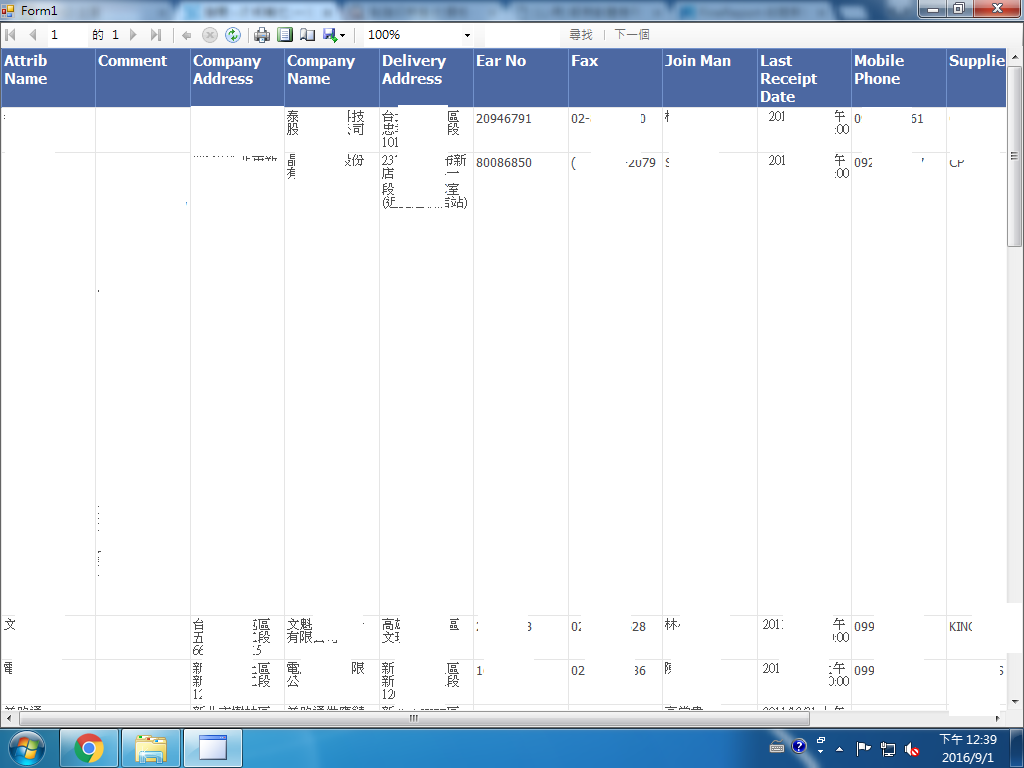Image resolution: width=1024 pixels, height=768 pixels.
Task: Open Google Chrome from taskbar
Action: (89, 748)
